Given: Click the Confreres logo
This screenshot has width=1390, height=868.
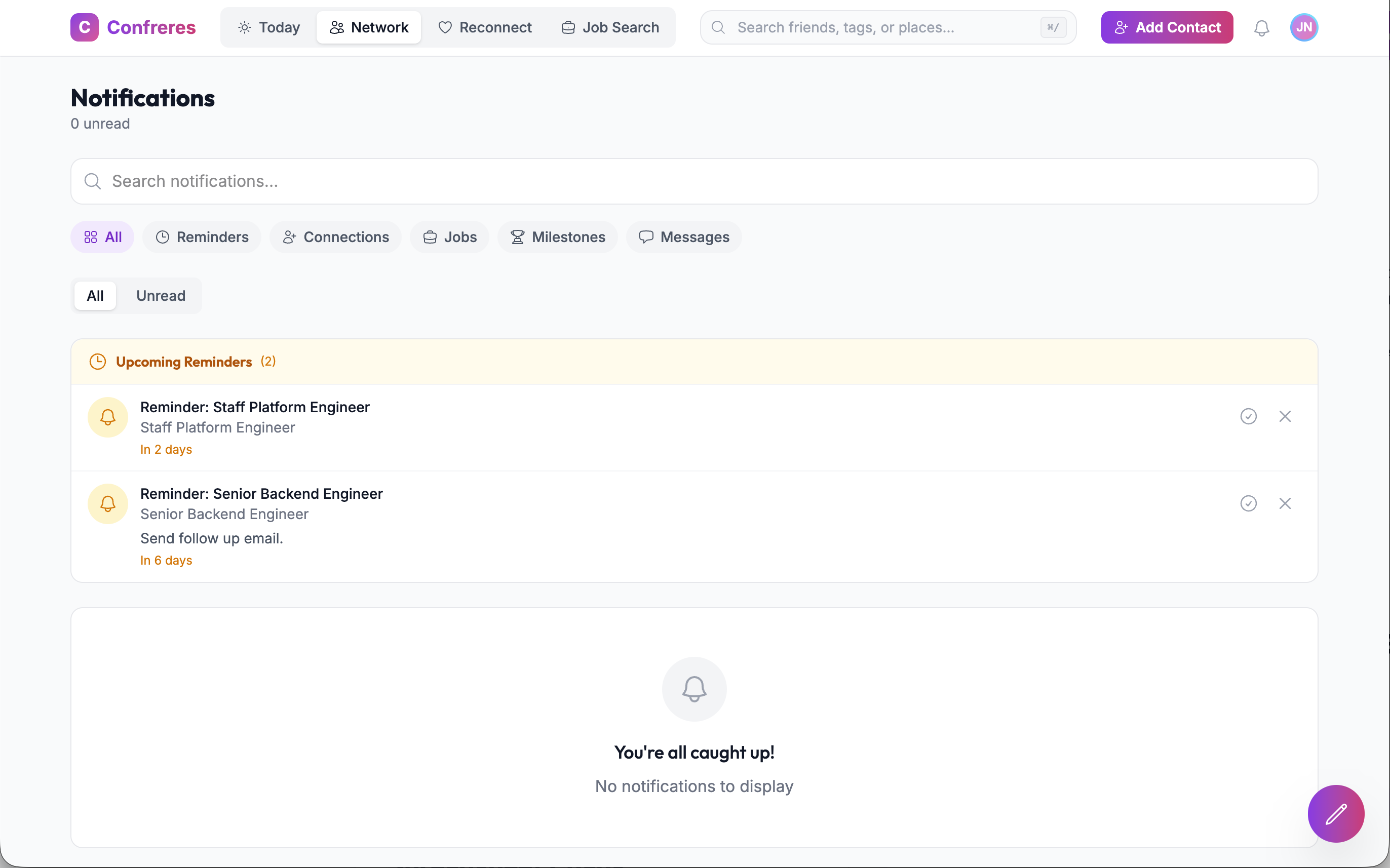Looking at the screenshot, I should point(133,27).
